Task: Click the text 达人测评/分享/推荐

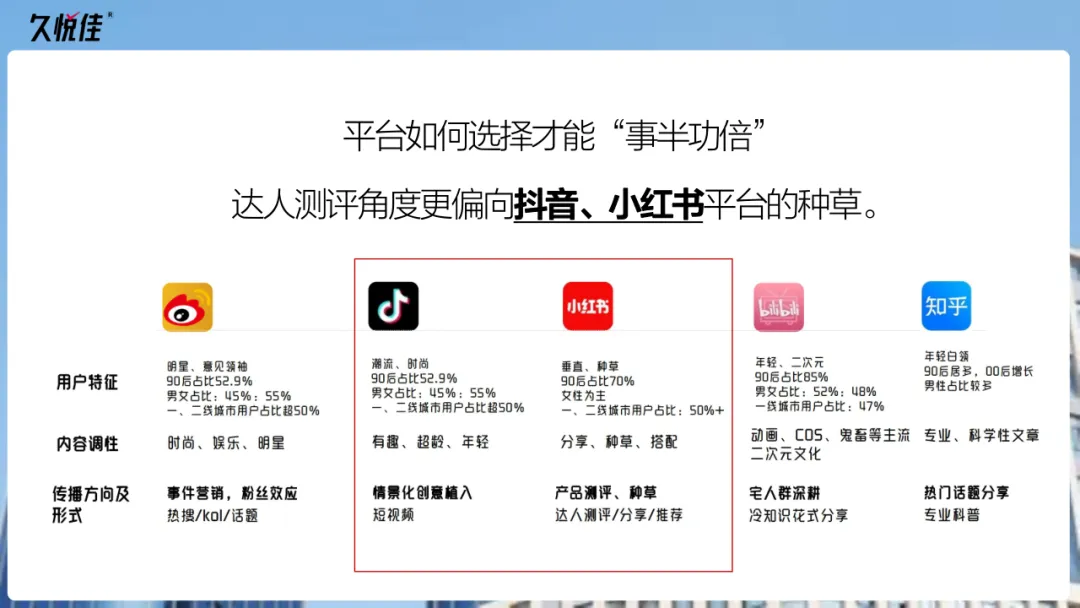Action: 619,514
